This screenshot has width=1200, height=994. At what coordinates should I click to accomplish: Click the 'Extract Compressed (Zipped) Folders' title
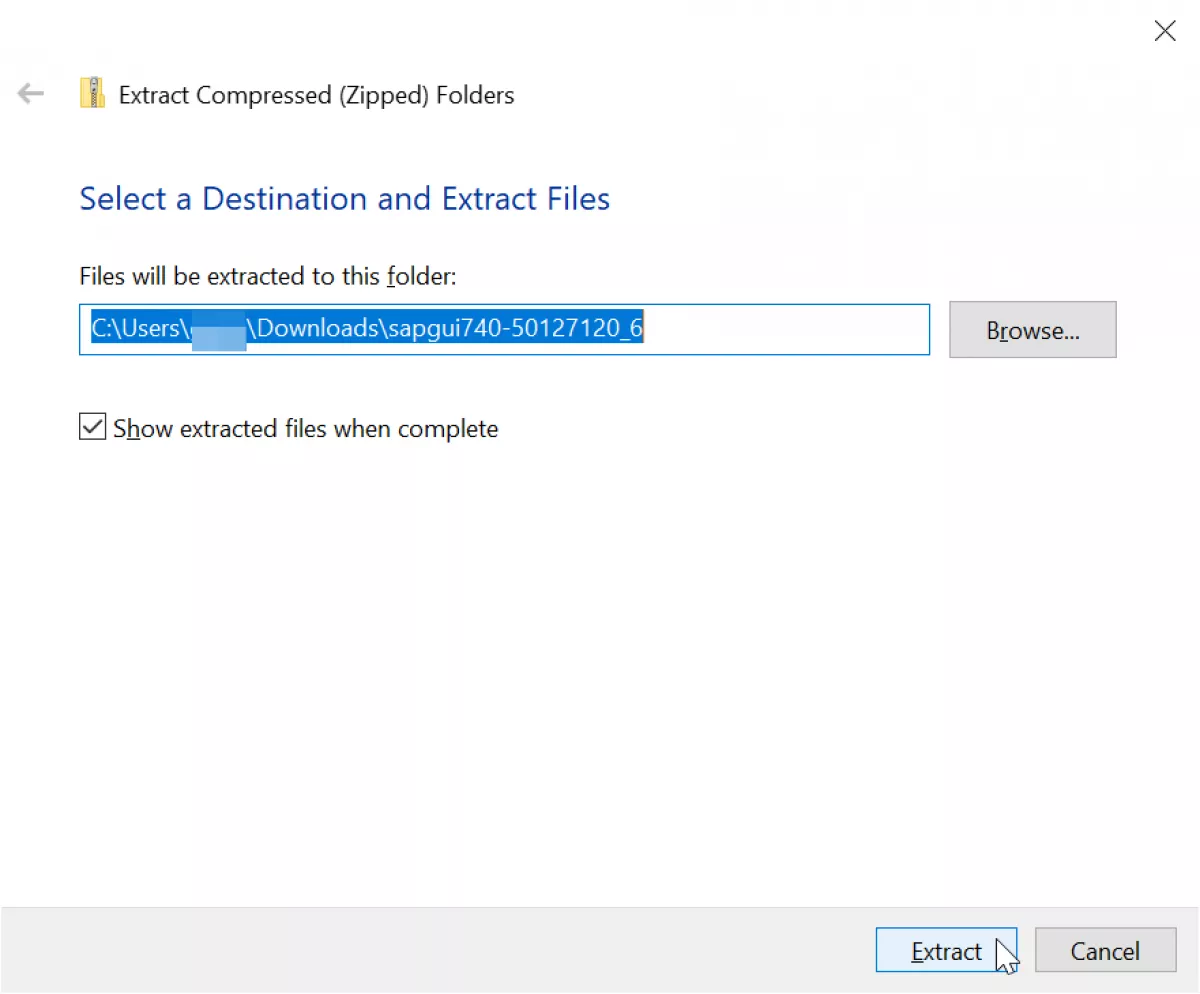(316, 95)
